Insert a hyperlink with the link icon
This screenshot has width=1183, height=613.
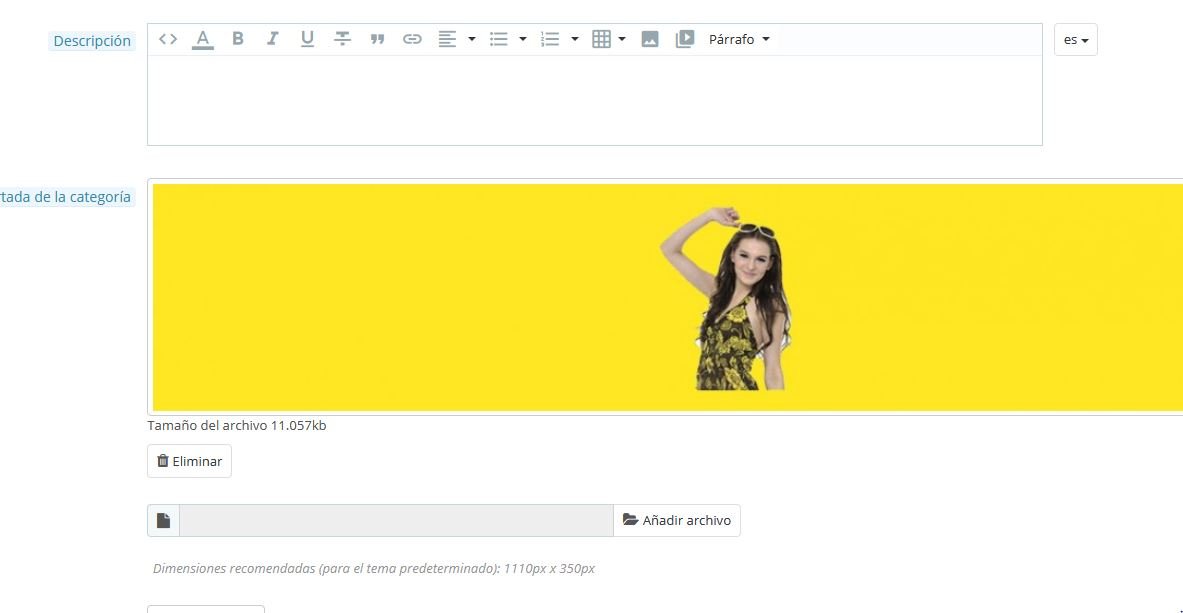coord(412,39)
